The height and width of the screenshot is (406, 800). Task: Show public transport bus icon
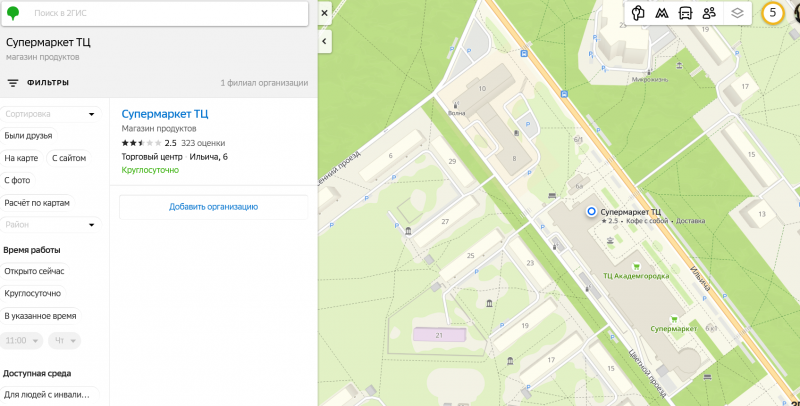(686, 13)
